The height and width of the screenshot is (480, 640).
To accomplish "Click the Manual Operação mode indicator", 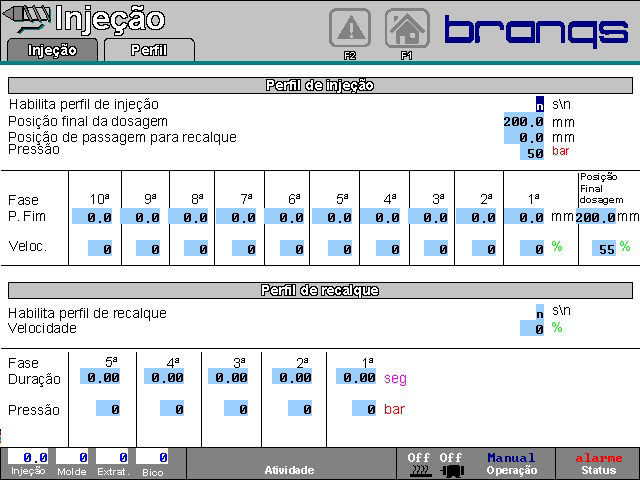I will point(512,463).
